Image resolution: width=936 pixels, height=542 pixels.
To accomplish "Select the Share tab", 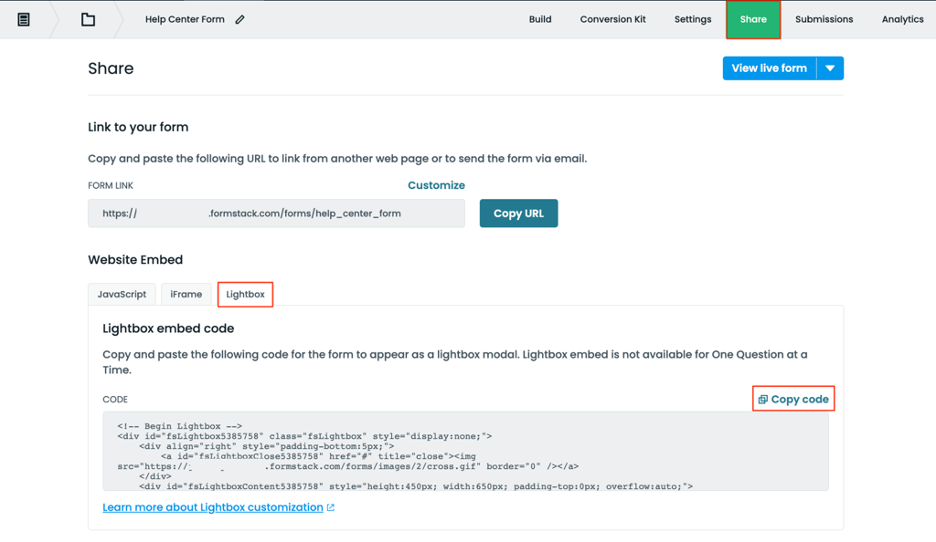I will (x=753, y=19).
